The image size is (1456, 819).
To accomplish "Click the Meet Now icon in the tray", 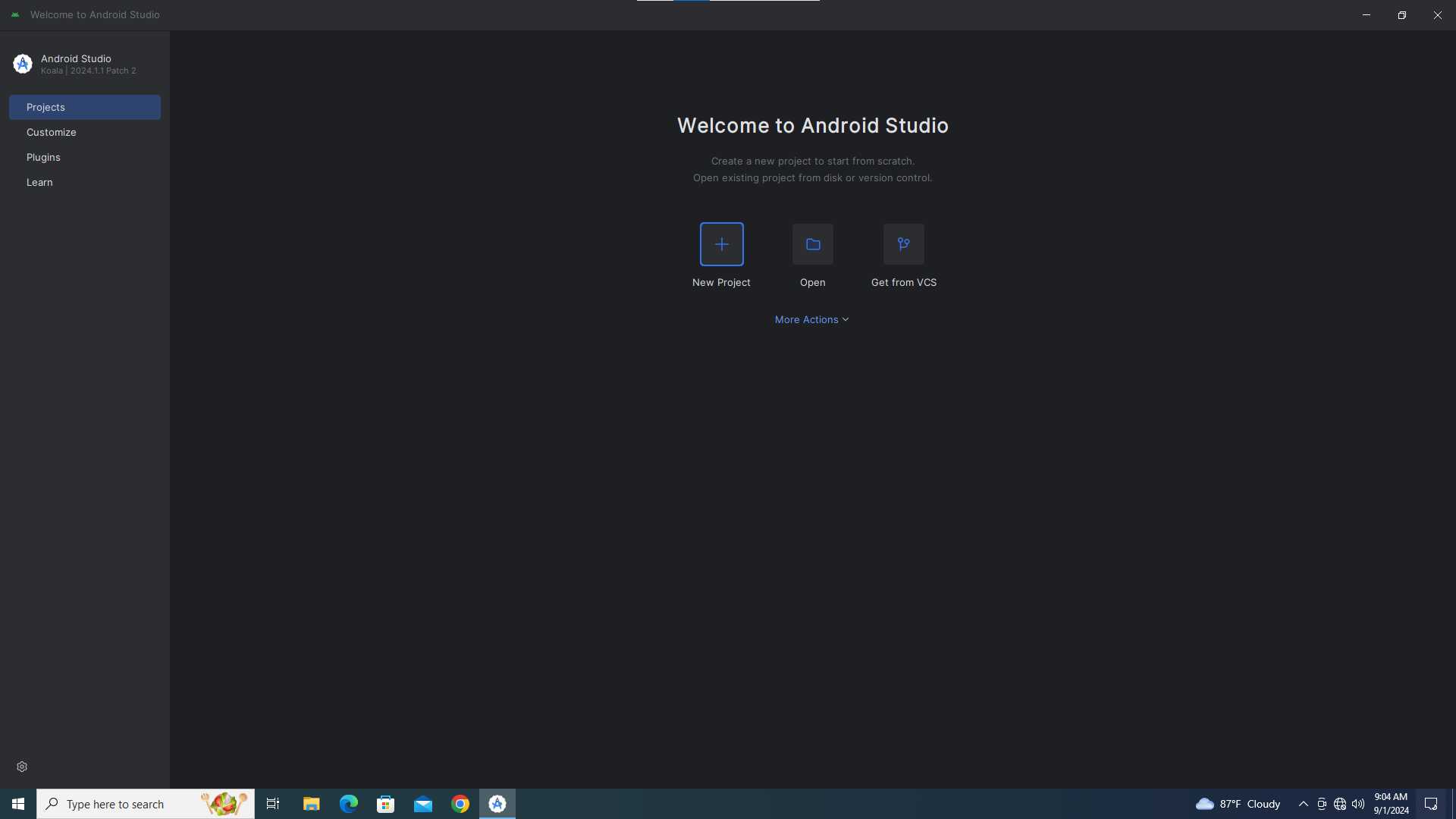I will (x=1322, y=804).
